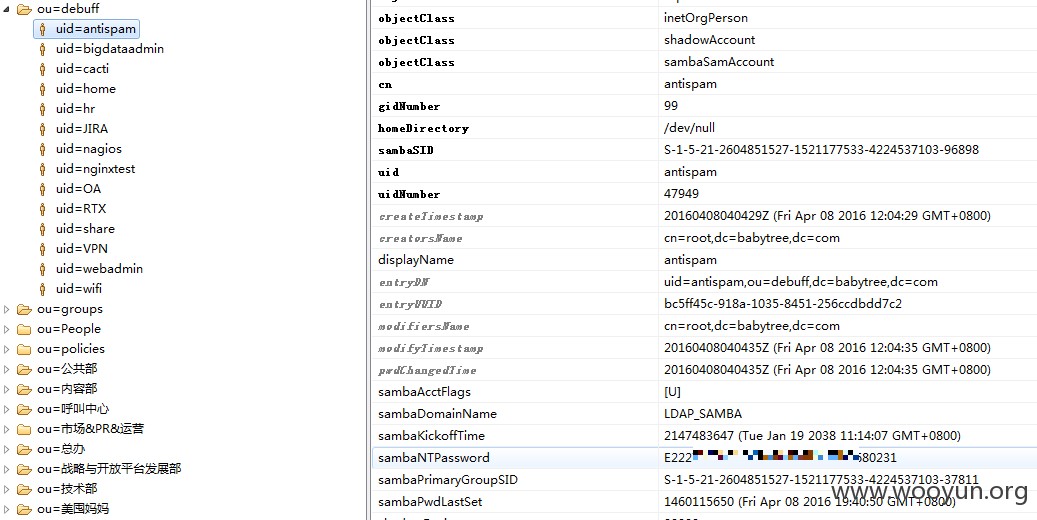Click the cn attribute name

385,84
